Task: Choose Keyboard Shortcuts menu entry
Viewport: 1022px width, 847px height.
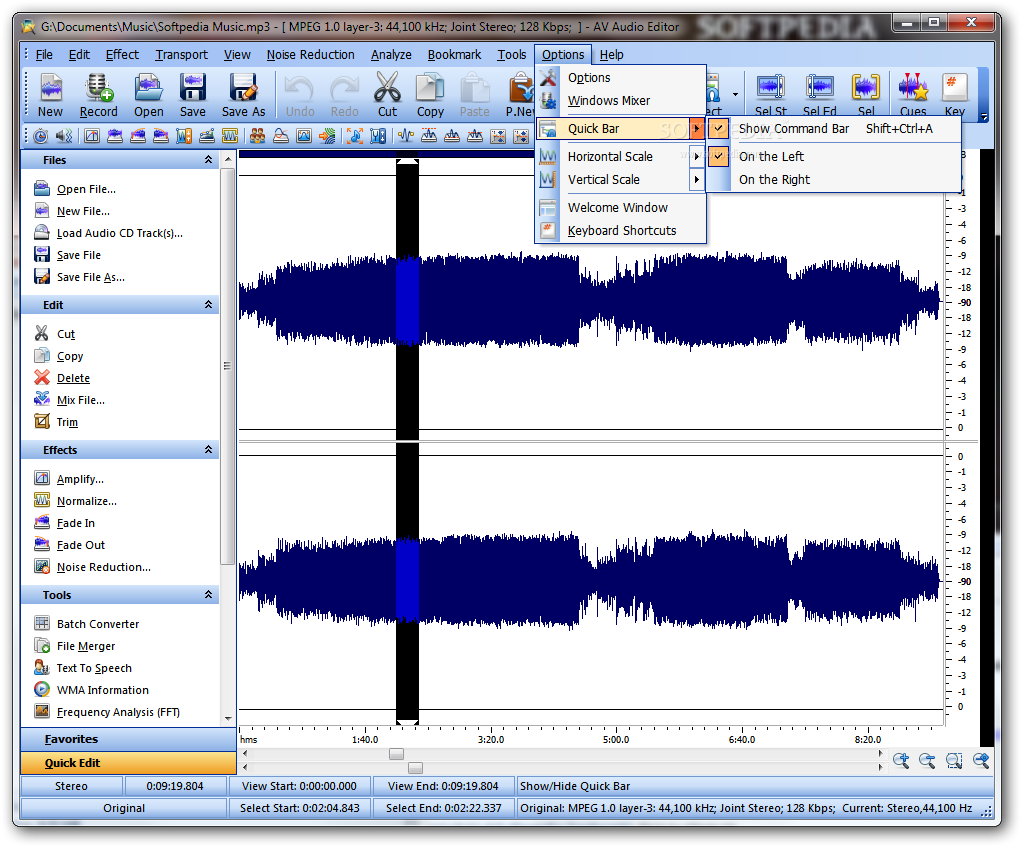Action: pos(620,231)
